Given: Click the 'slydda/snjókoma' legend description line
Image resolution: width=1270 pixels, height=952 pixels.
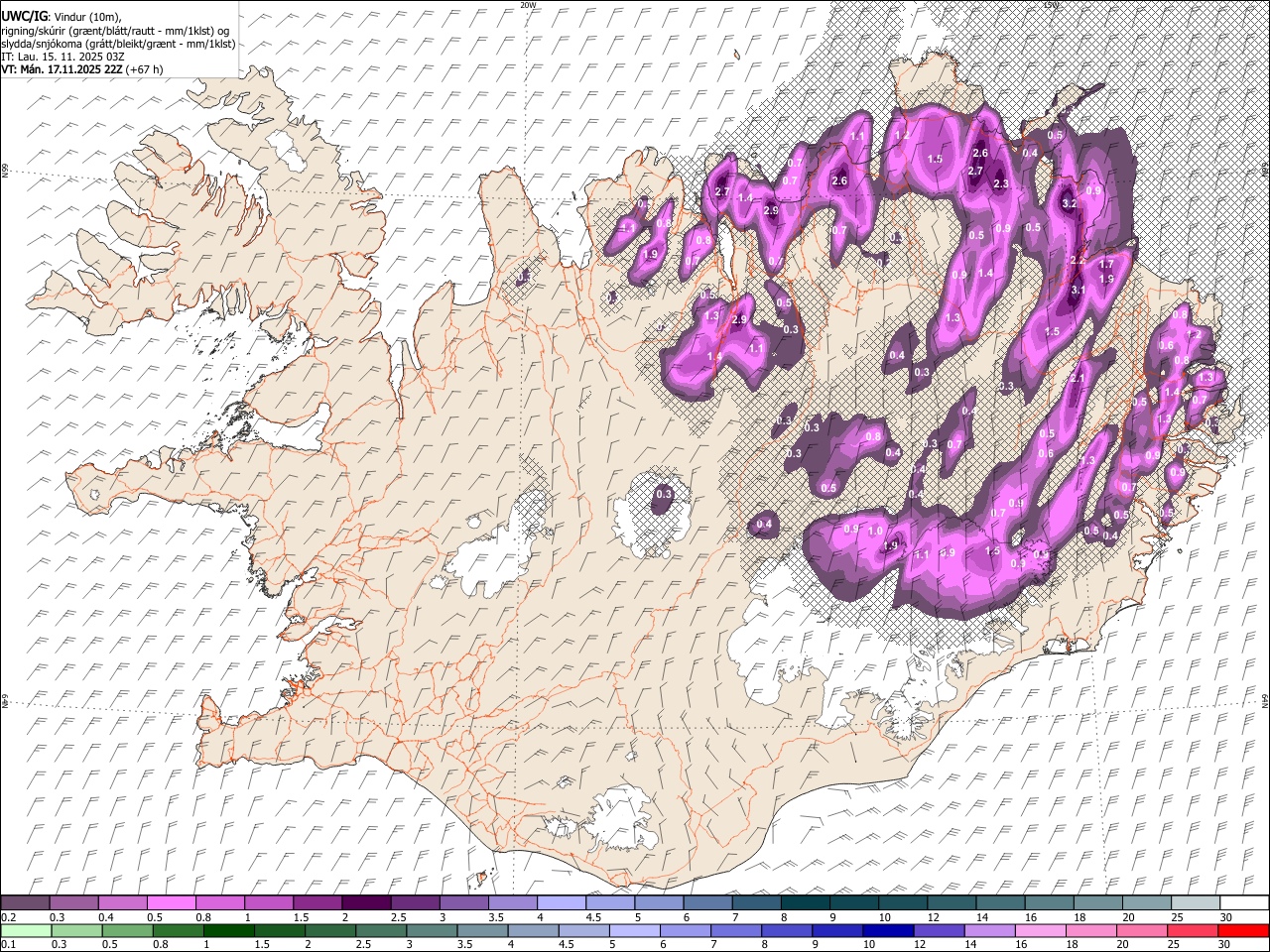Looking at the screenshot, I should pyautogui.click(x=118, y=44).
